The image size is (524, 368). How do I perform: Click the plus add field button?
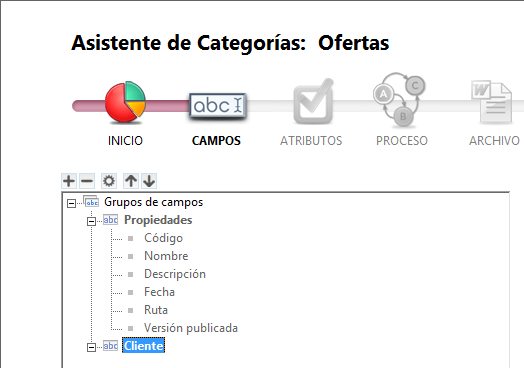69,181
